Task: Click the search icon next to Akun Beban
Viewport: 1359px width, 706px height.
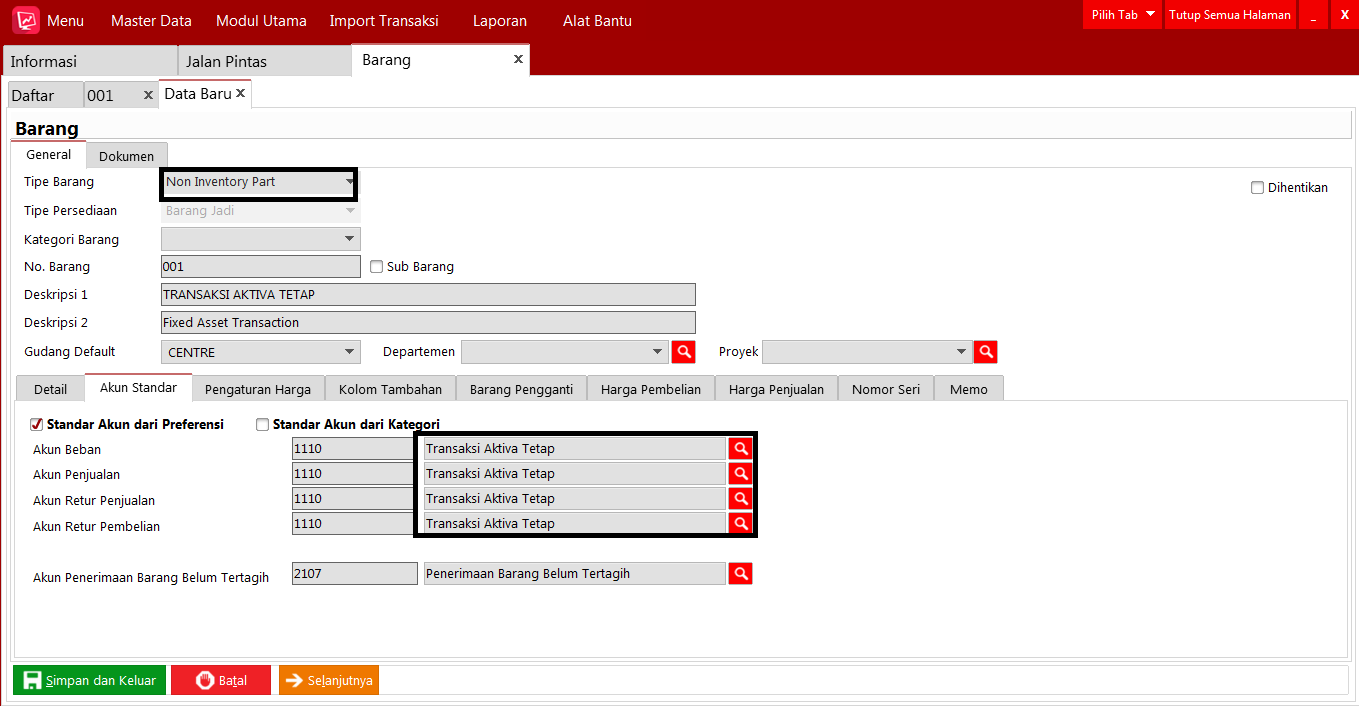Action: (740, 448)
